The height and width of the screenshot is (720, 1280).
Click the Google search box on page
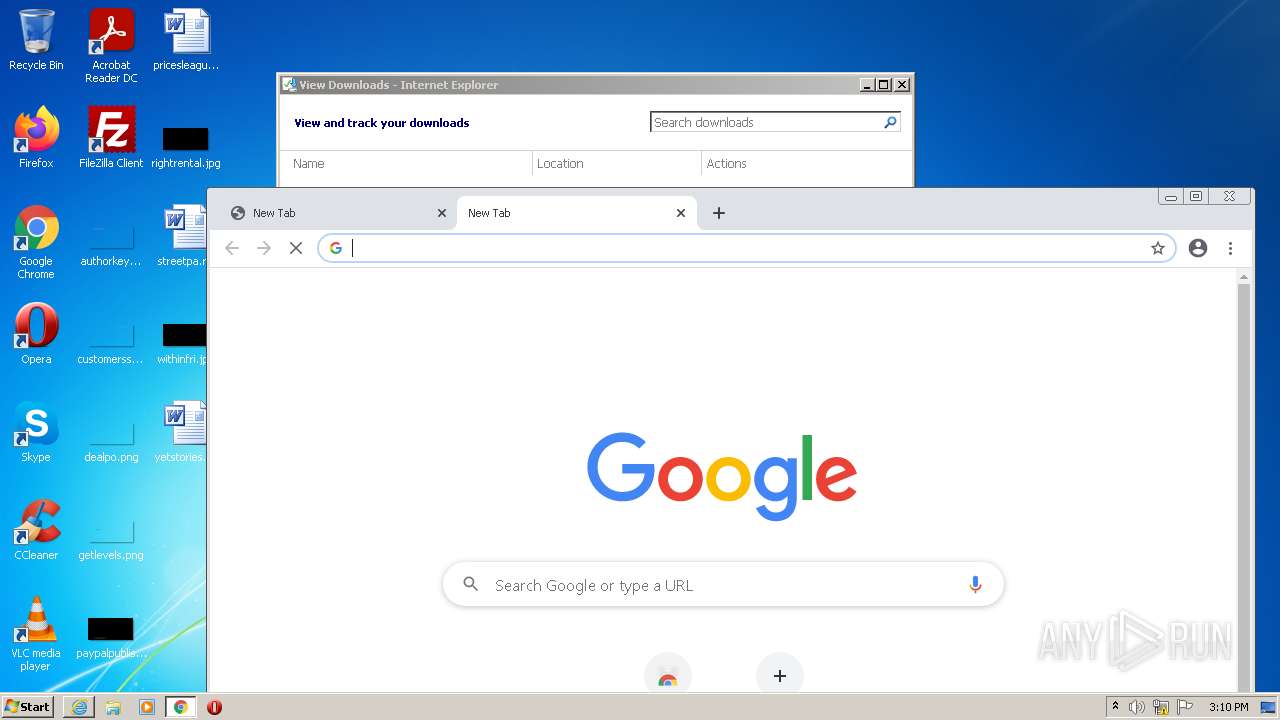(x=723, y=585)
